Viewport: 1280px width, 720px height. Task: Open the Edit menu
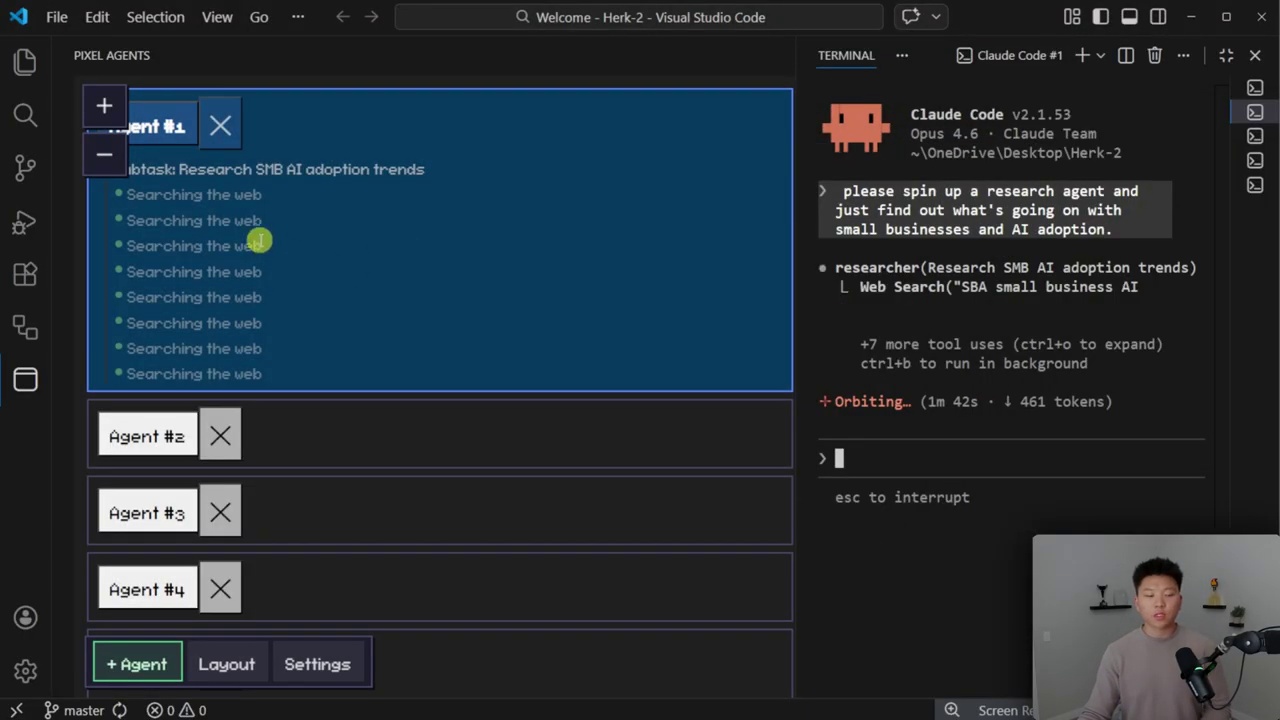tap(97, 17)
